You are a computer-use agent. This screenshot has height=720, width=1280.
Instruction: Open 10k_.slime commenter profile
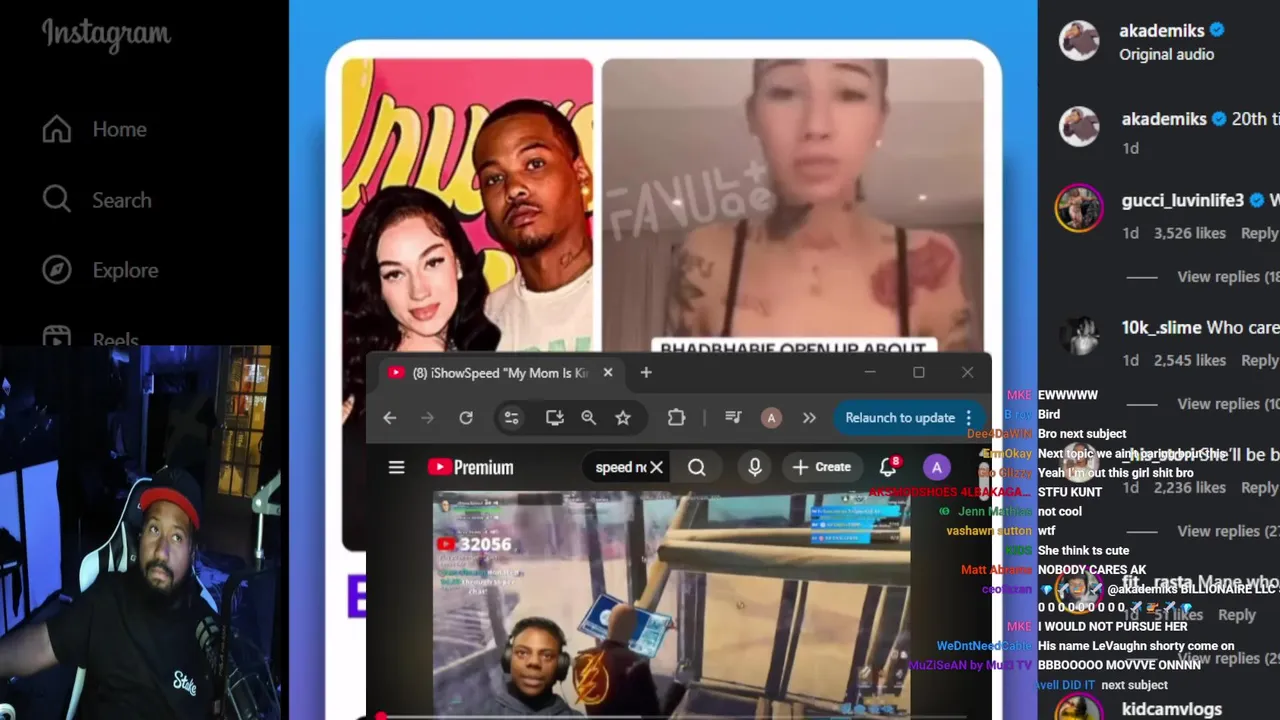(x=1161, y=327)
